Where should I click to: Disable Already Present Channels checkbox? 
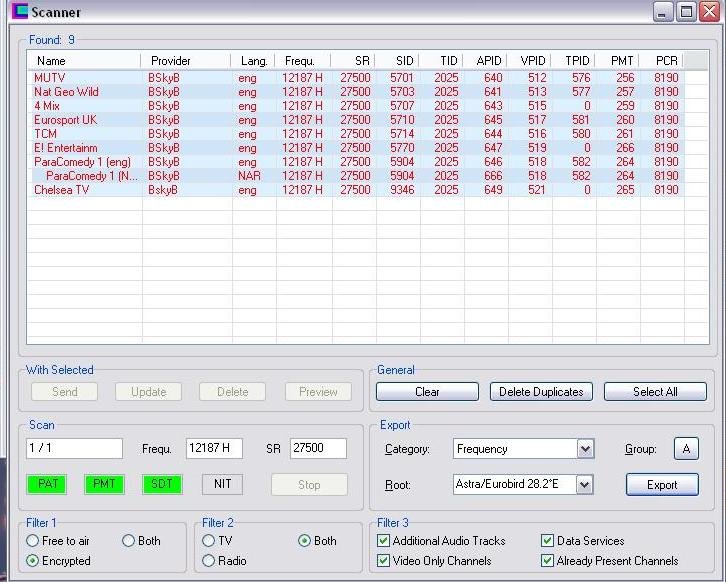pos(547,561)
